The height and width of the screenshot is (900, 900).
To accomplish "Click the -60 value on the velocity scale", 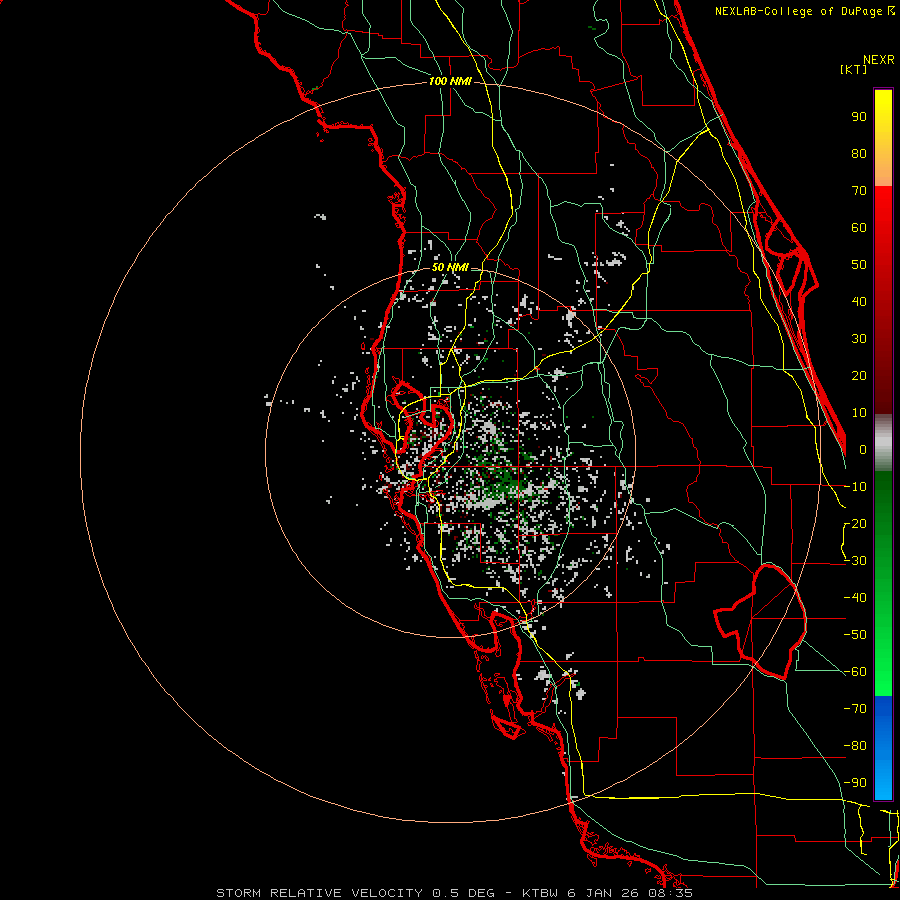I will tap(855, 672).
